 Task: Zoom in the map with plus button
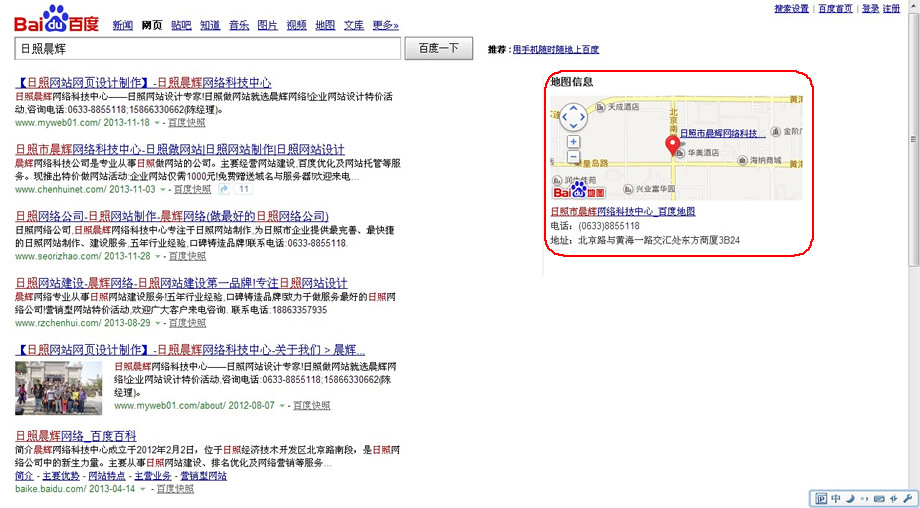[574, 142]
